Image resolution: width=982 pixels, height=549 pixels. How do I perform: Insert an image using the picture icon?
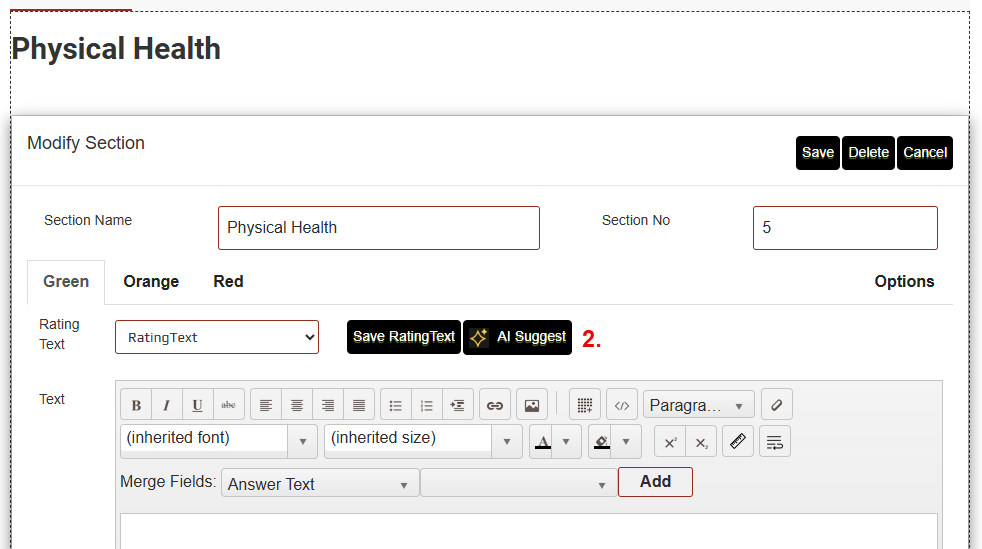click(532, 405)
